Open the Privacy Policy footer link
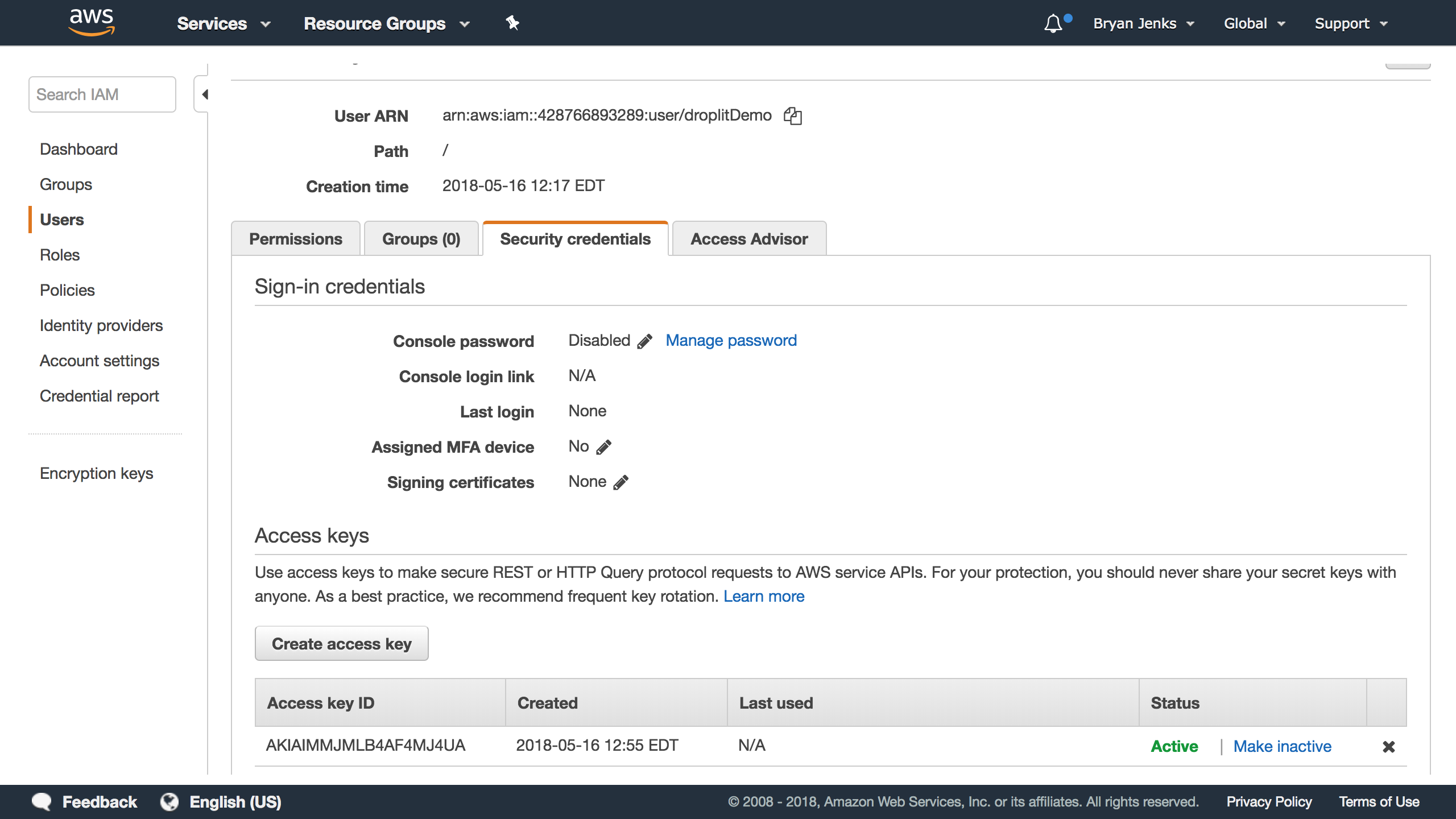The image size is (1456, 819). pos(1269,802)
